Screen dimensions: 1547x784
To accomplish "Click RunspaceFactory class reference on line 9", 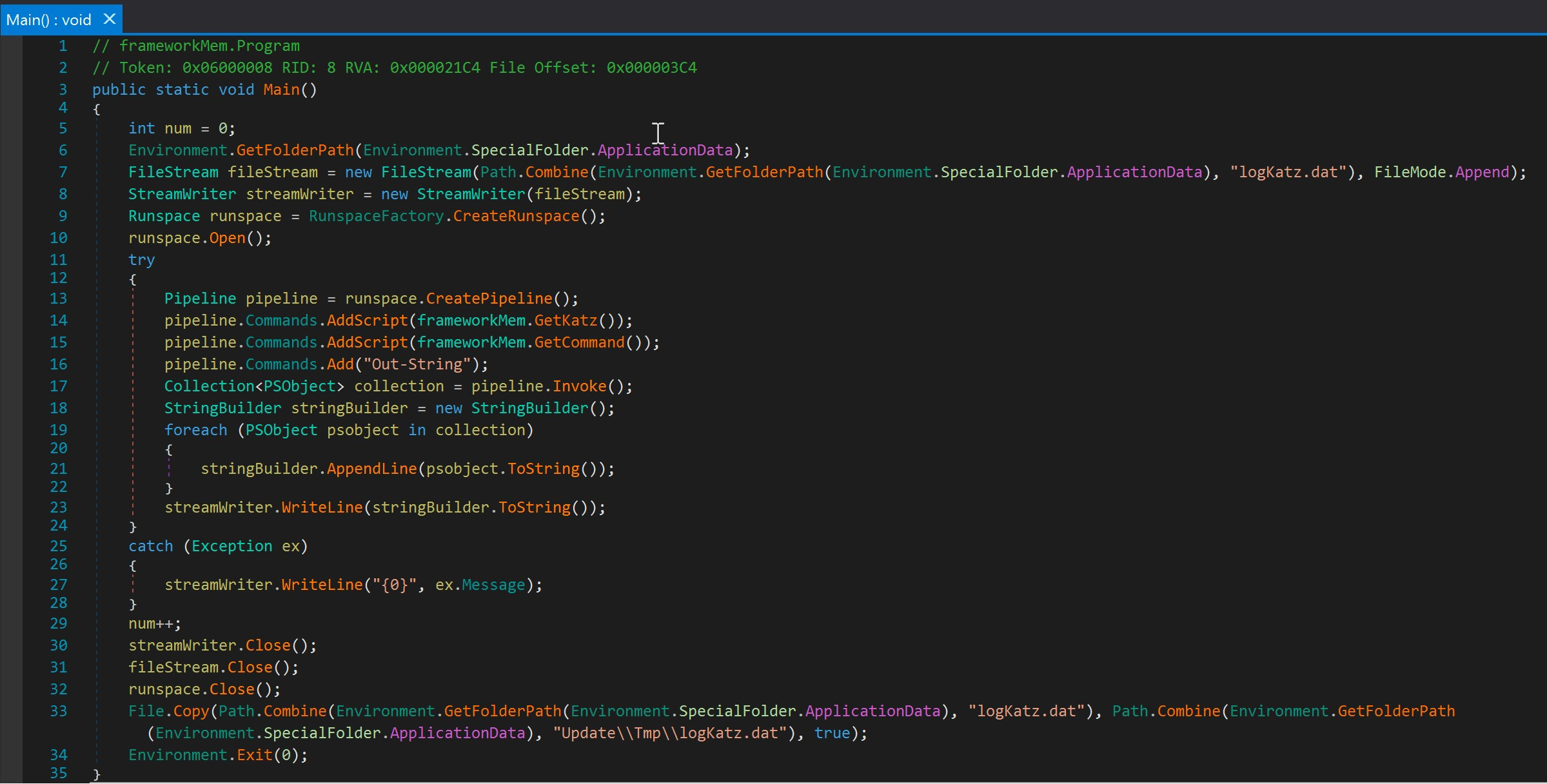I will pyautogui.click(x=377, y=216).
